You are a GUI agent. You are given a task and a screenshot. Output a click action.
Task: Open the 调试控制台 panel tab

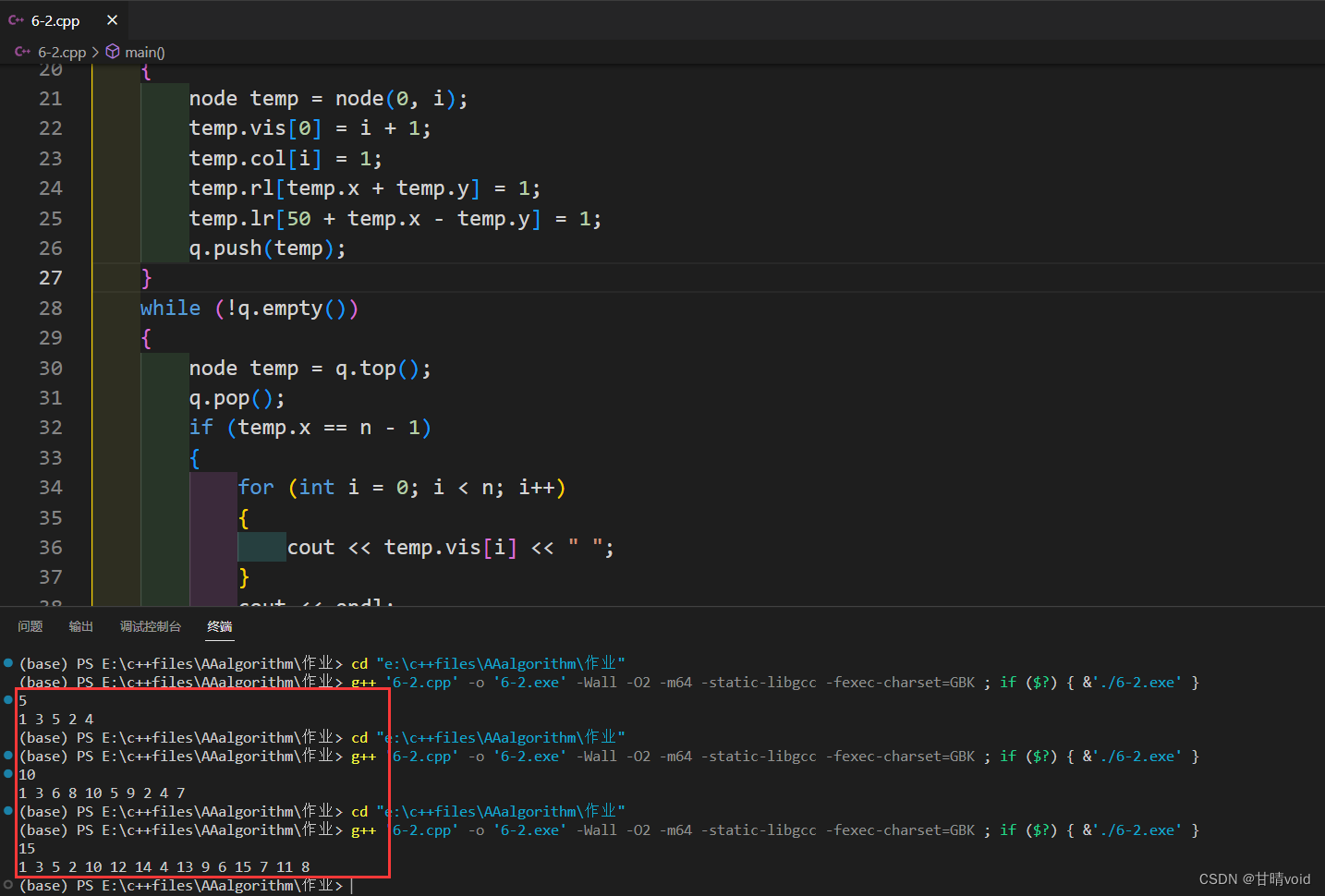pos(151,626)
